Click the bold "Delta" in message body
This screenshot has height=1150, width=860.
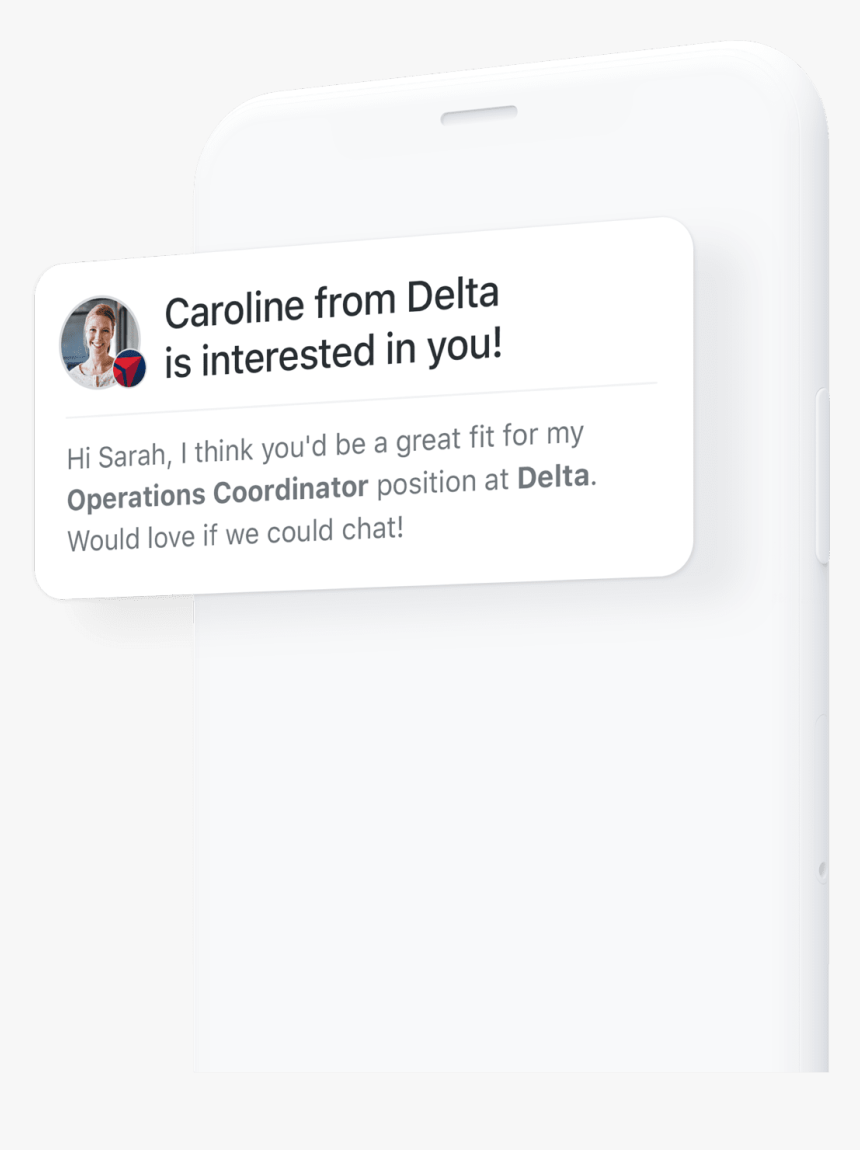tap(552, 477)
